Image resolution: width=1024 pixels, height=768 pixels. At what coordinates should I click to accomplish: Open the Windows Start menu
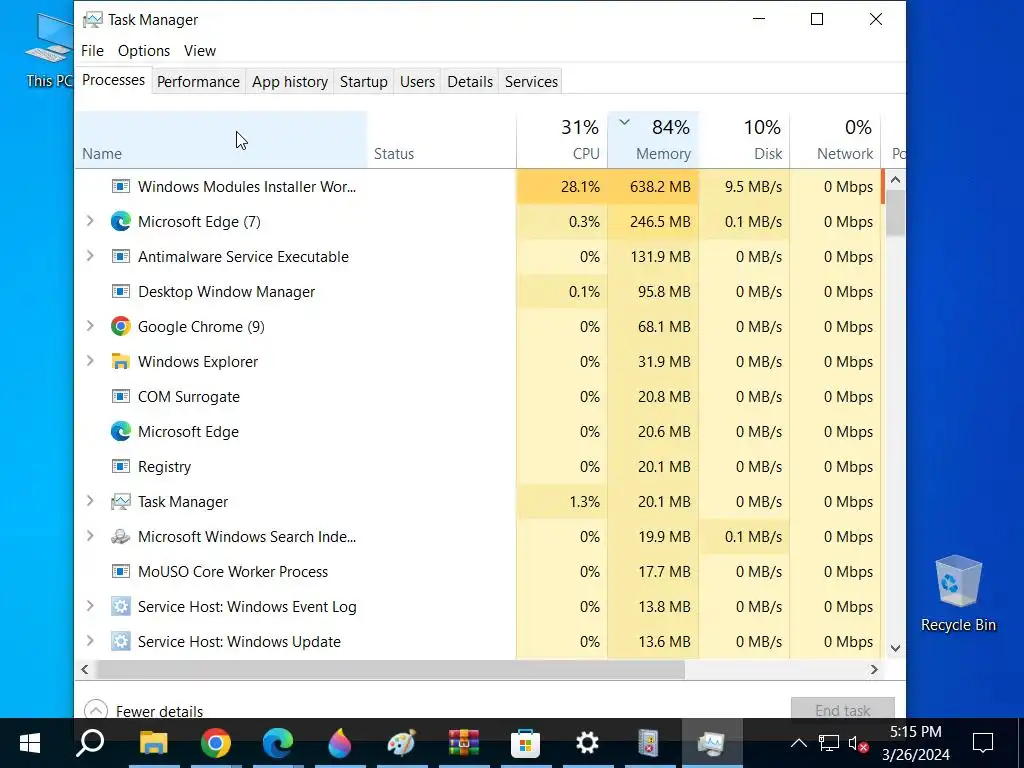tap(29, 743)
